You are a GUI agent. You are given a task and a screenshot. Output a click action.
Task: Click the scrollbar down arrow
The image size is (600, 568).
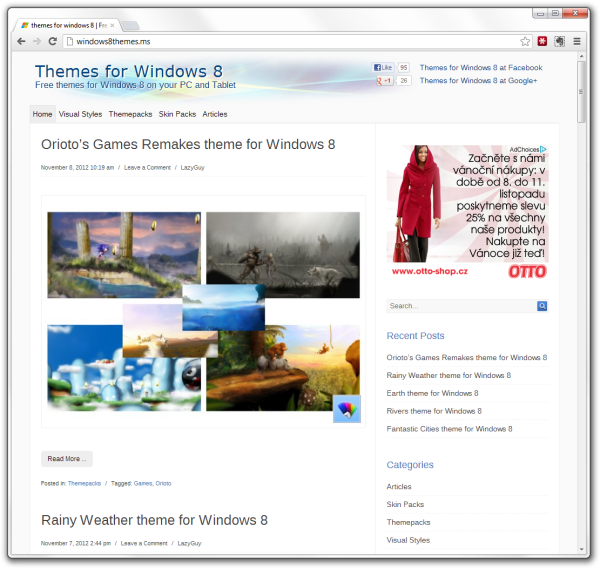(582, 549)
